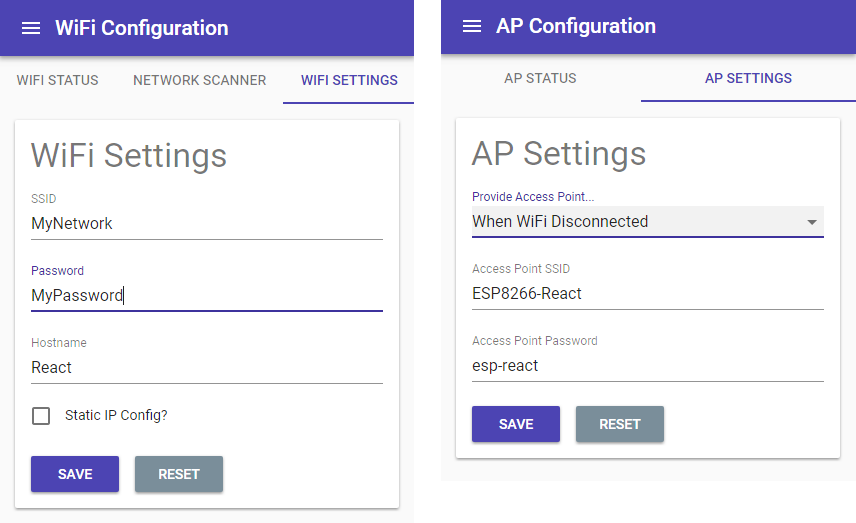Open hamburger menu in WiFi Configuration header
The width and height of the screenshot is (856, 523).
click(31, 28)
